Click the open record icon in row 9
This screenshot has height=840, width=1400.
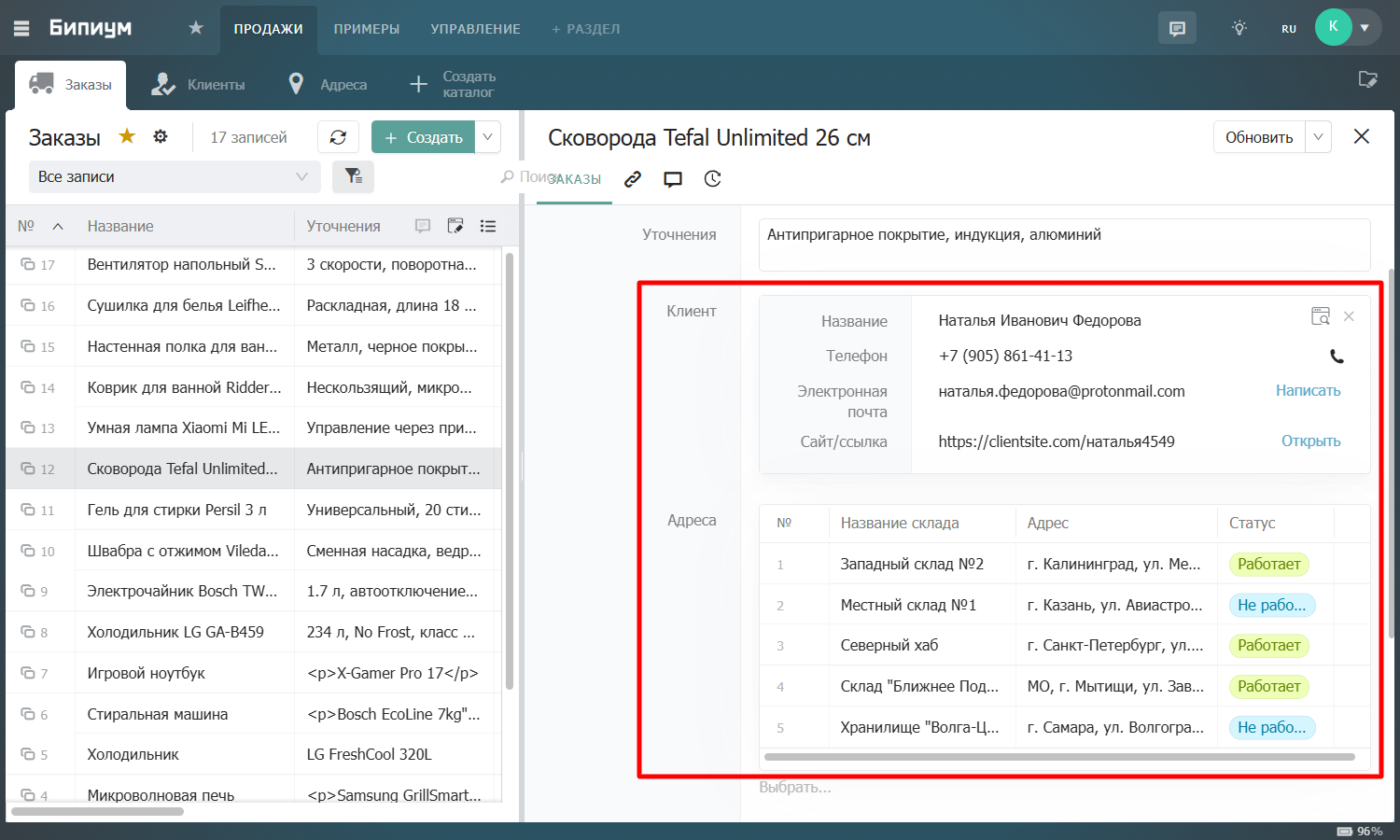point(28,591)
